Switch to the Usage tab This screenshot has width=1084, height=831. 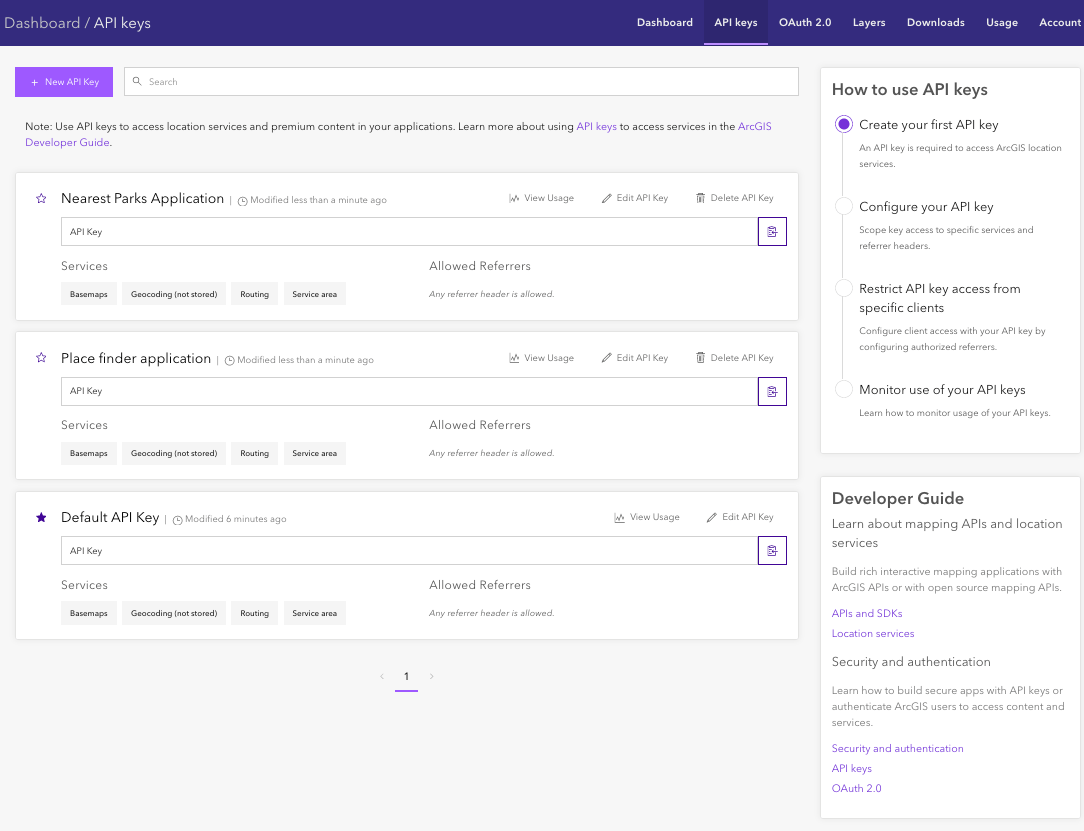(x=1001, y=22)
